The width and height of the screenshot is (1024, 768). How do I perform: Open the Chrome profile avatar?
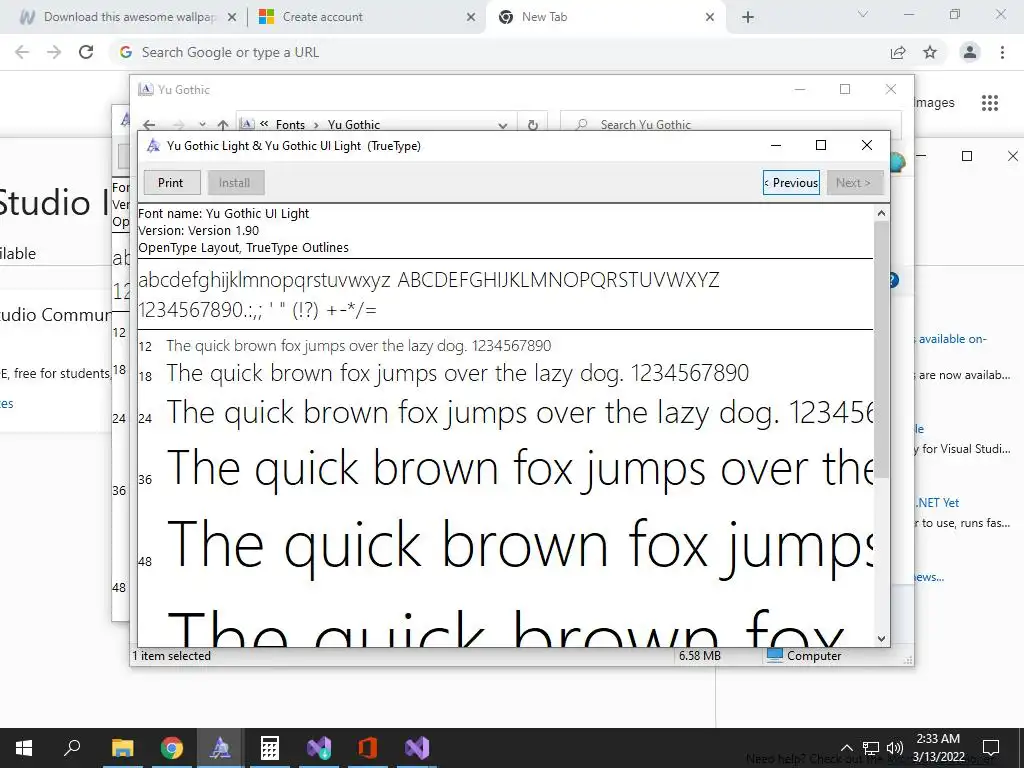coord(970,52)
